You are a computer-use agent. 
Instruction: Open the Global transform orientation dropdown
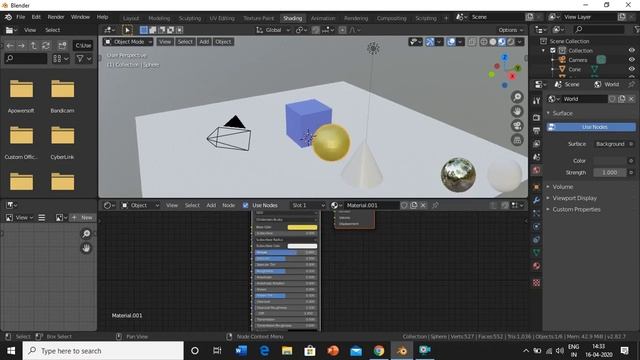(273, 30)
